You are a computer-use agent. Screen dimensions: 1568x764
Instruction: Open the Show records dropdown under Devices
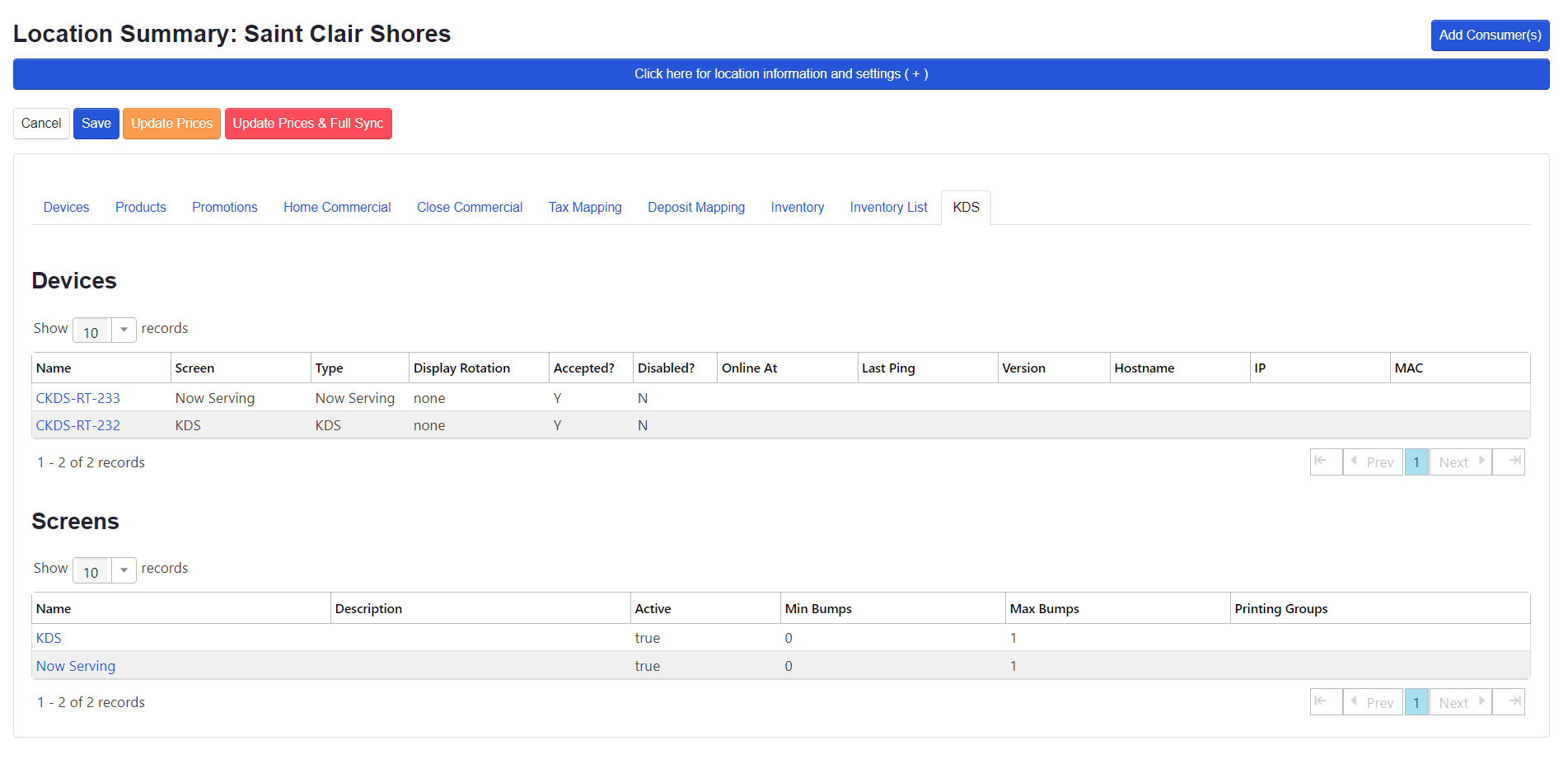pyautogui.click(x=123, y=330)
